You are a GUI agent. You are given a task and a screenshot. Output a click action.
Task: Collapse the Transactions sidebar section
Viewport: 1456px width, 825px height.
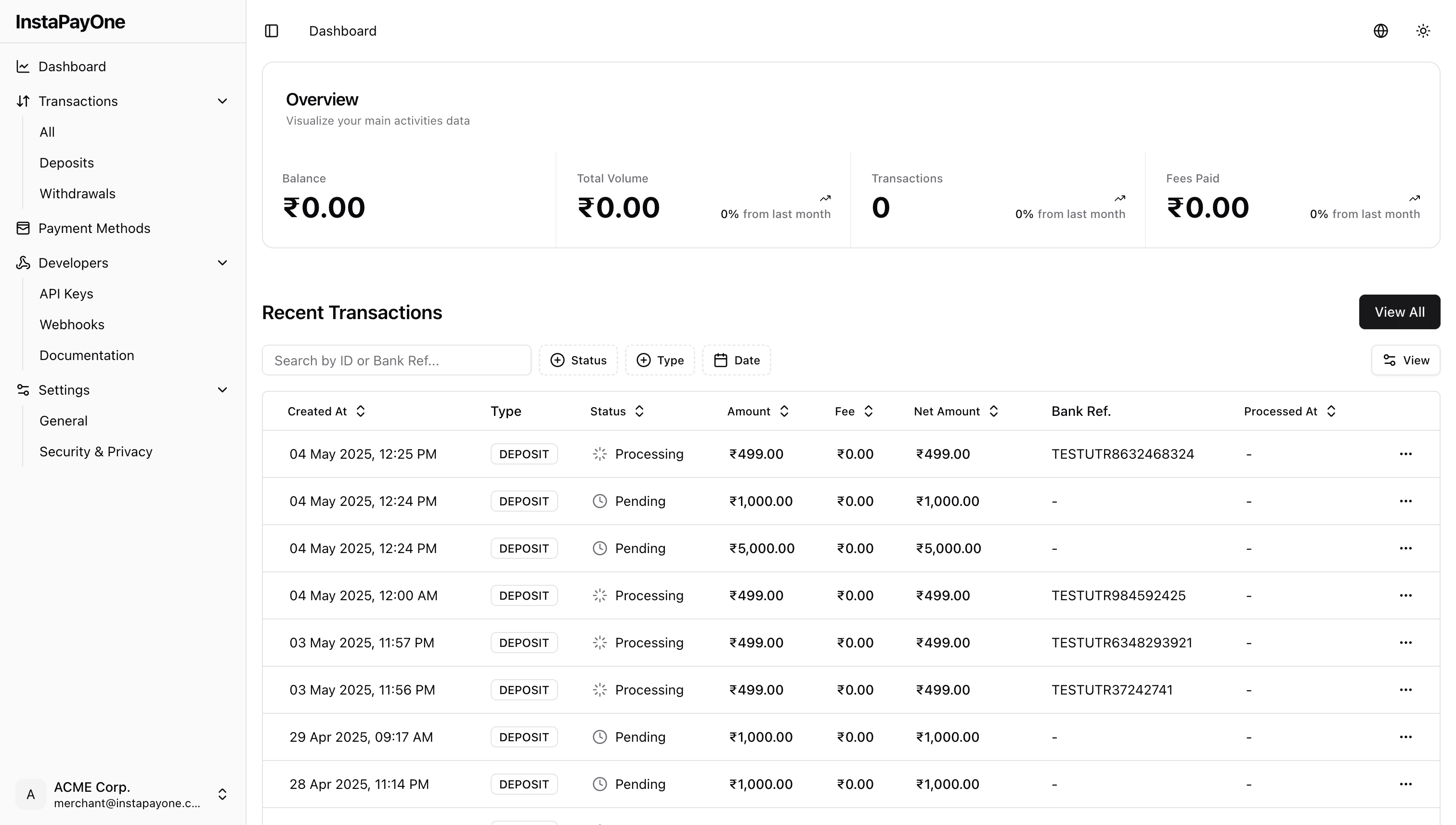pos(222,102)
